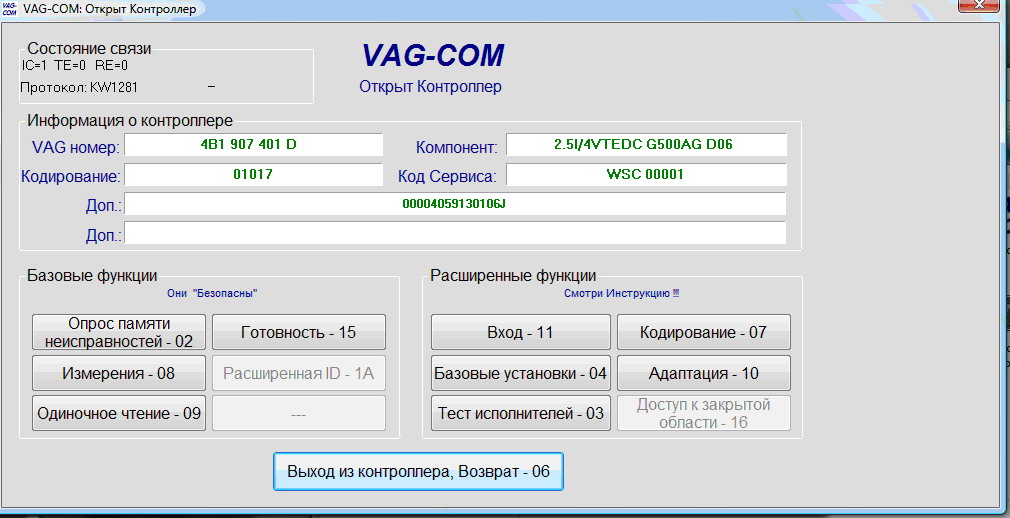Click the Код Сервиса field
Screen dimensions: 1010x518
click(x=645, y=174)
